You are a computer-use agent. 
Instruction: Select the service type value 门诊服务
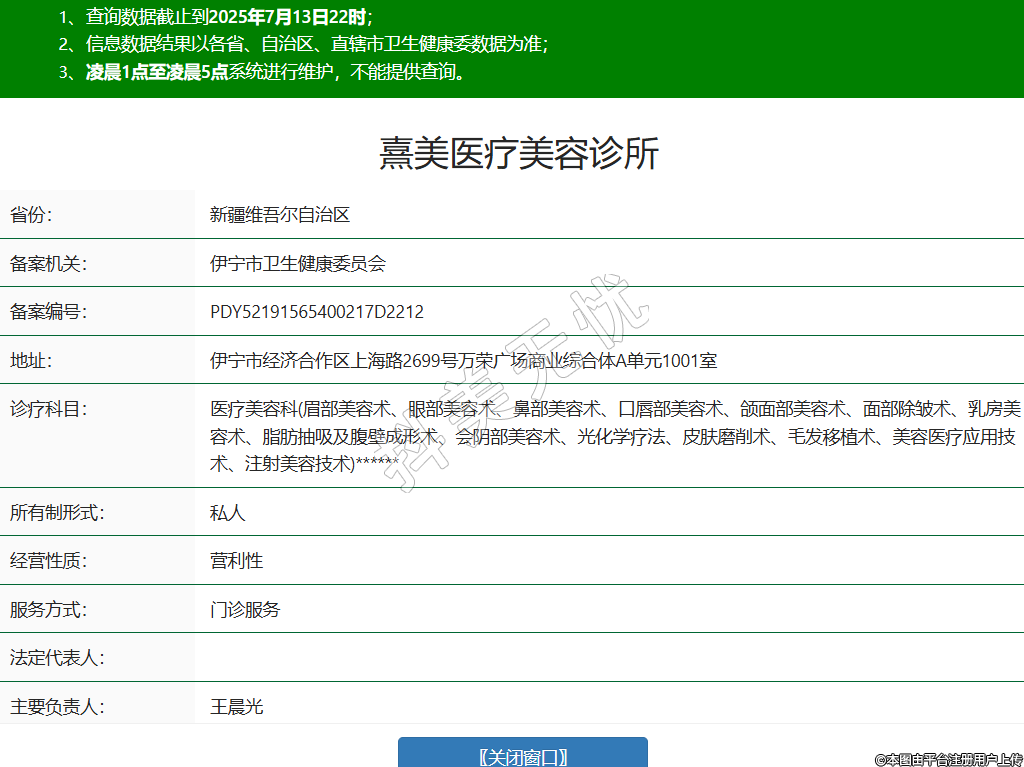pyautogui.click(x=245, y=610)
